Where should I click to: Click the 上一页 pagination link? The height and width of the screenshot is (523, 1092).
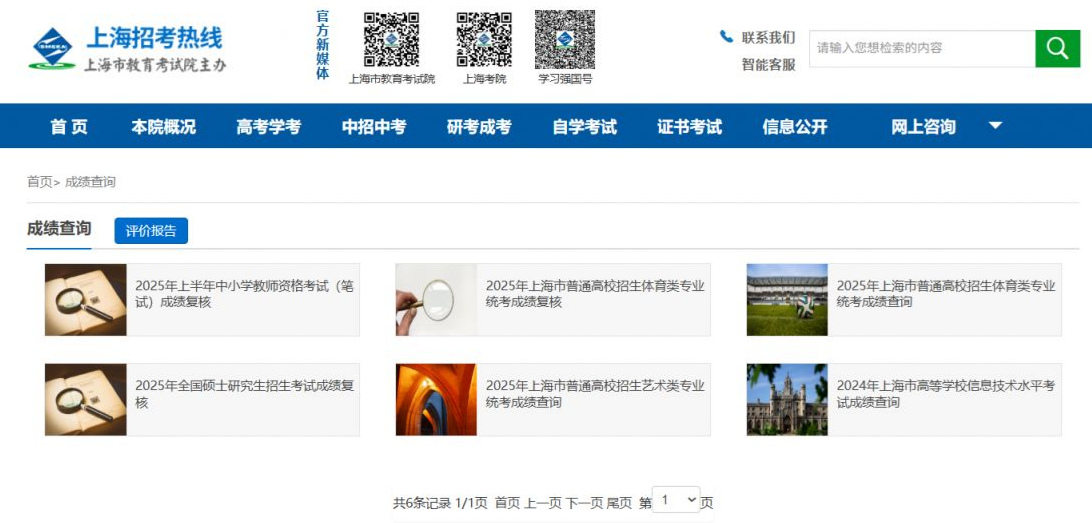tap(543, 503)
